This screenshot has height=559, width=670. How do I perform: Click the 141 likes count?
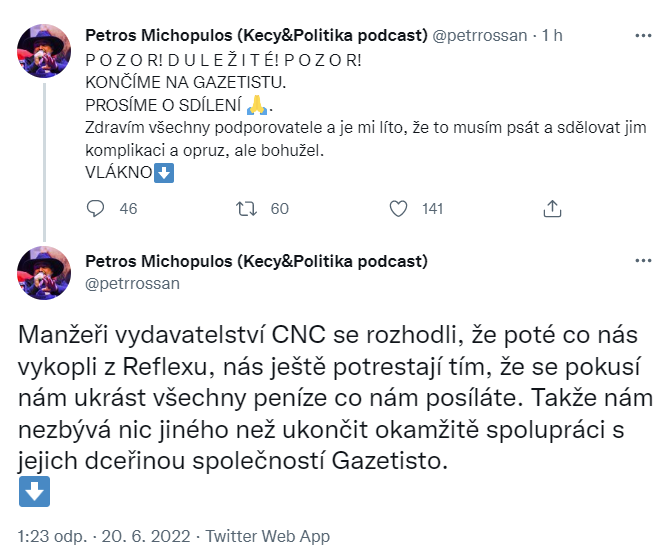(433, 209)
